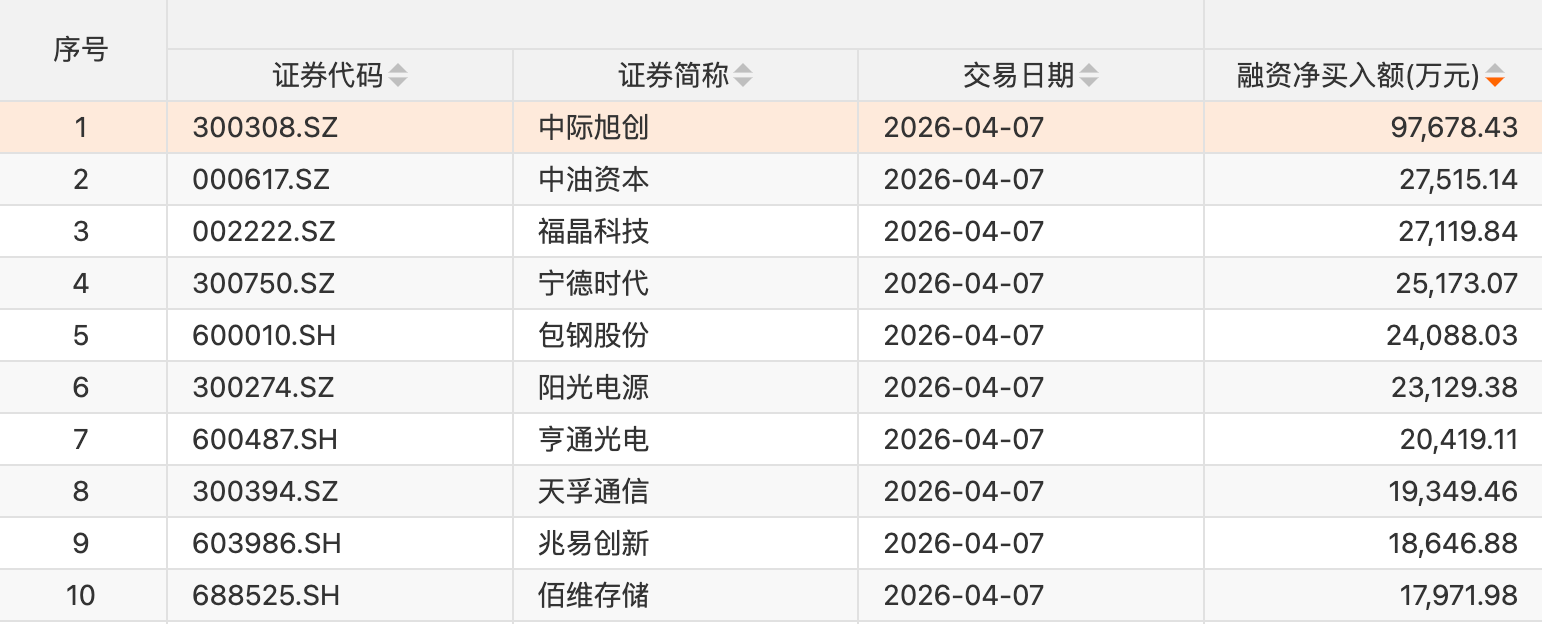Screen dimensions: 1542x624
Task: Click 亨通光电 in row seven
Action: point(594,440)
